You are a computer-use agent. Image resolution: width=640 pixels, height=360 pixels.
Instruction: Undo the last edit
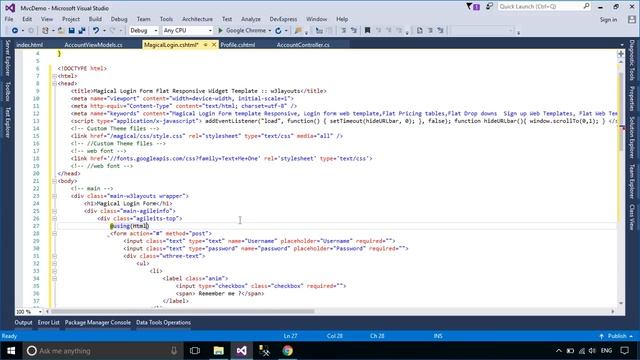pos(96,31)
